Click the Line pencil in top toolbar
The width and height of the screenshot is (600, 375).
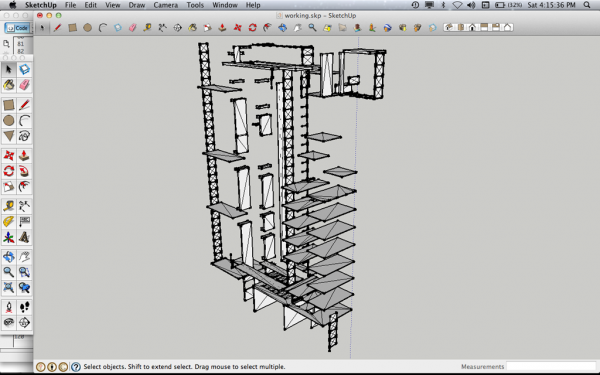(57, 28)
